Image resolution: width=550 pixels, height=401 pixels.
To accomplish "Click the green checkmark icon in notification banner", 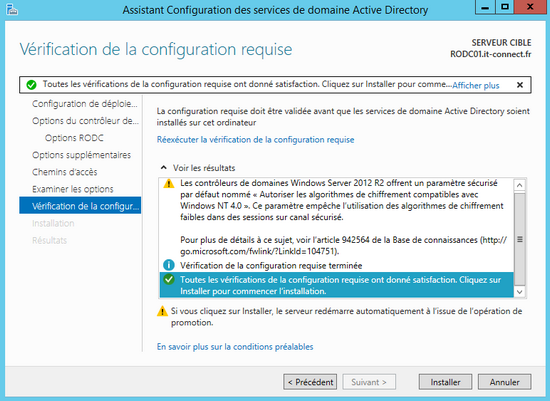I will click(31, 85).
